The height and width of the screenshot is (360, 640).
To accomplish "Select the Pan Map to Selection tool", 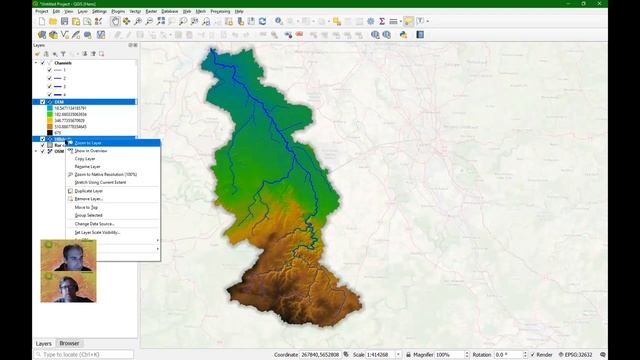I will (127, 21).
